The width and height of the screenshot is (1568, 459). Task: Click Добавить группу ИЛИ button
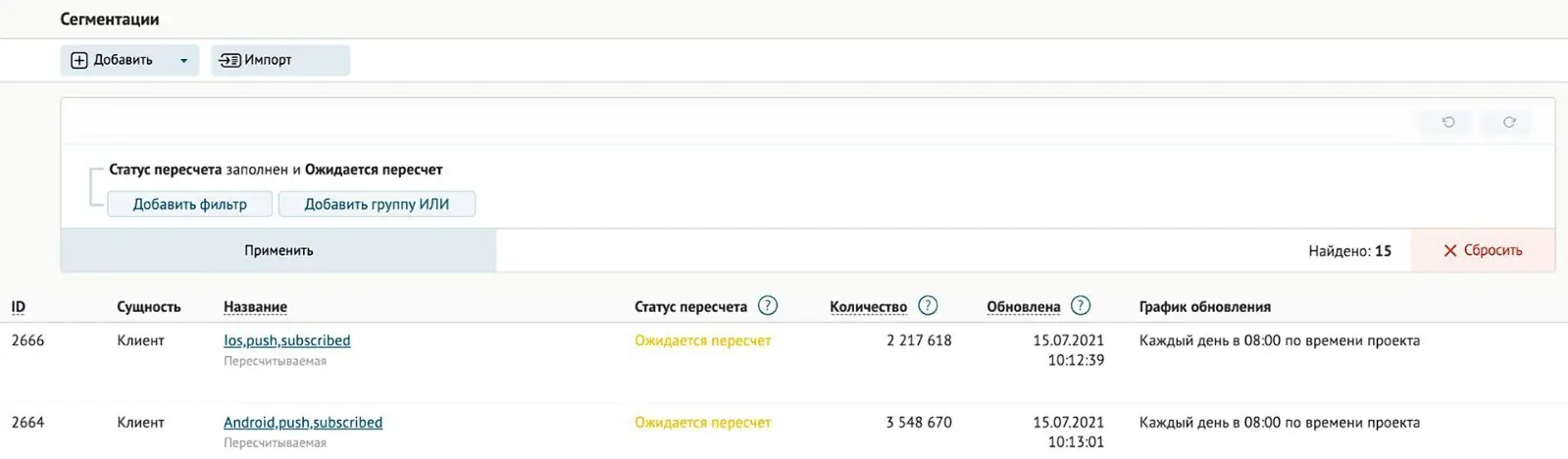point(377,204)
